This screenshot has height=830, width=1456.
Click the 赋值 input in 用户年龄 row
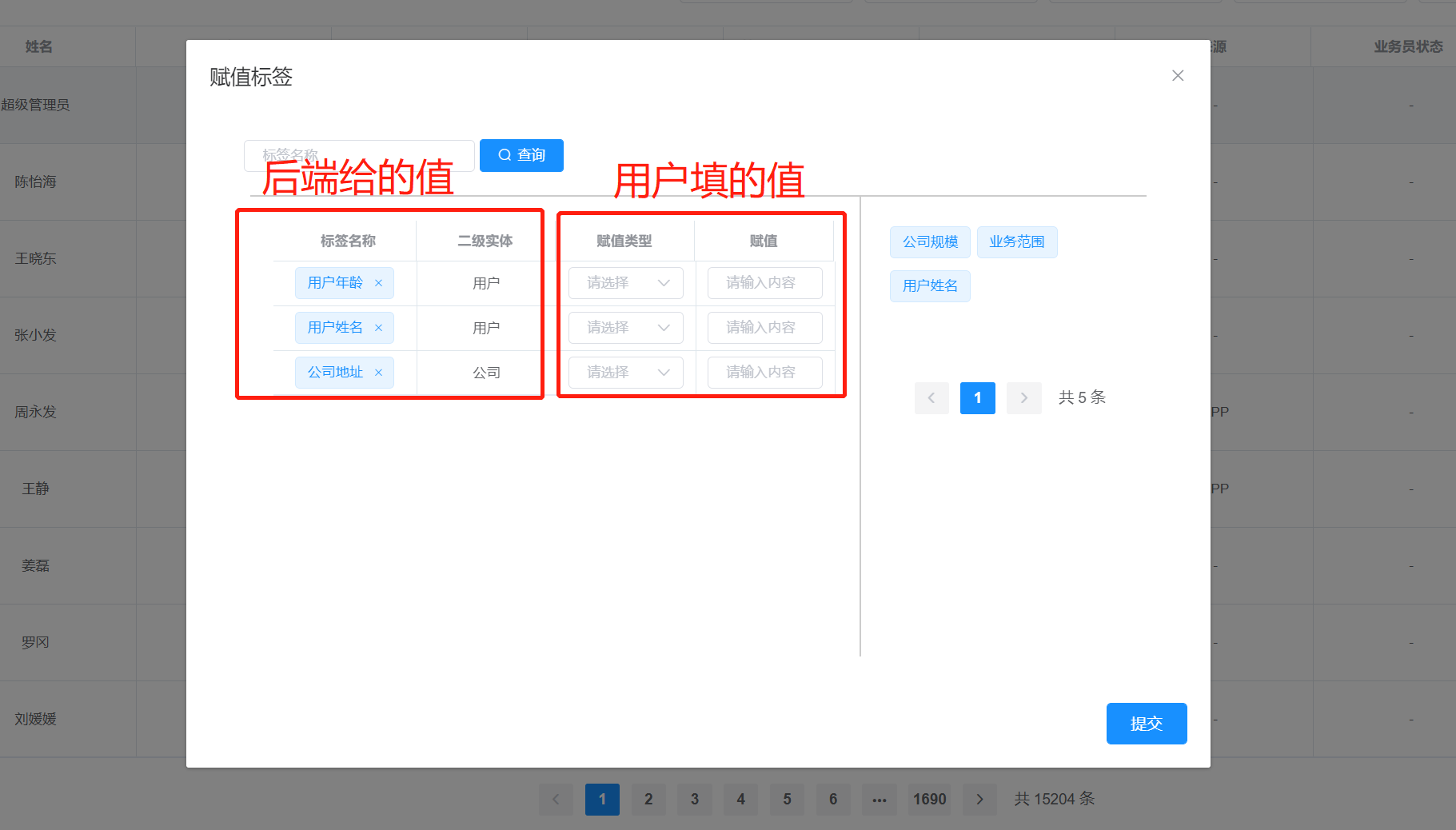pos(765,283)
